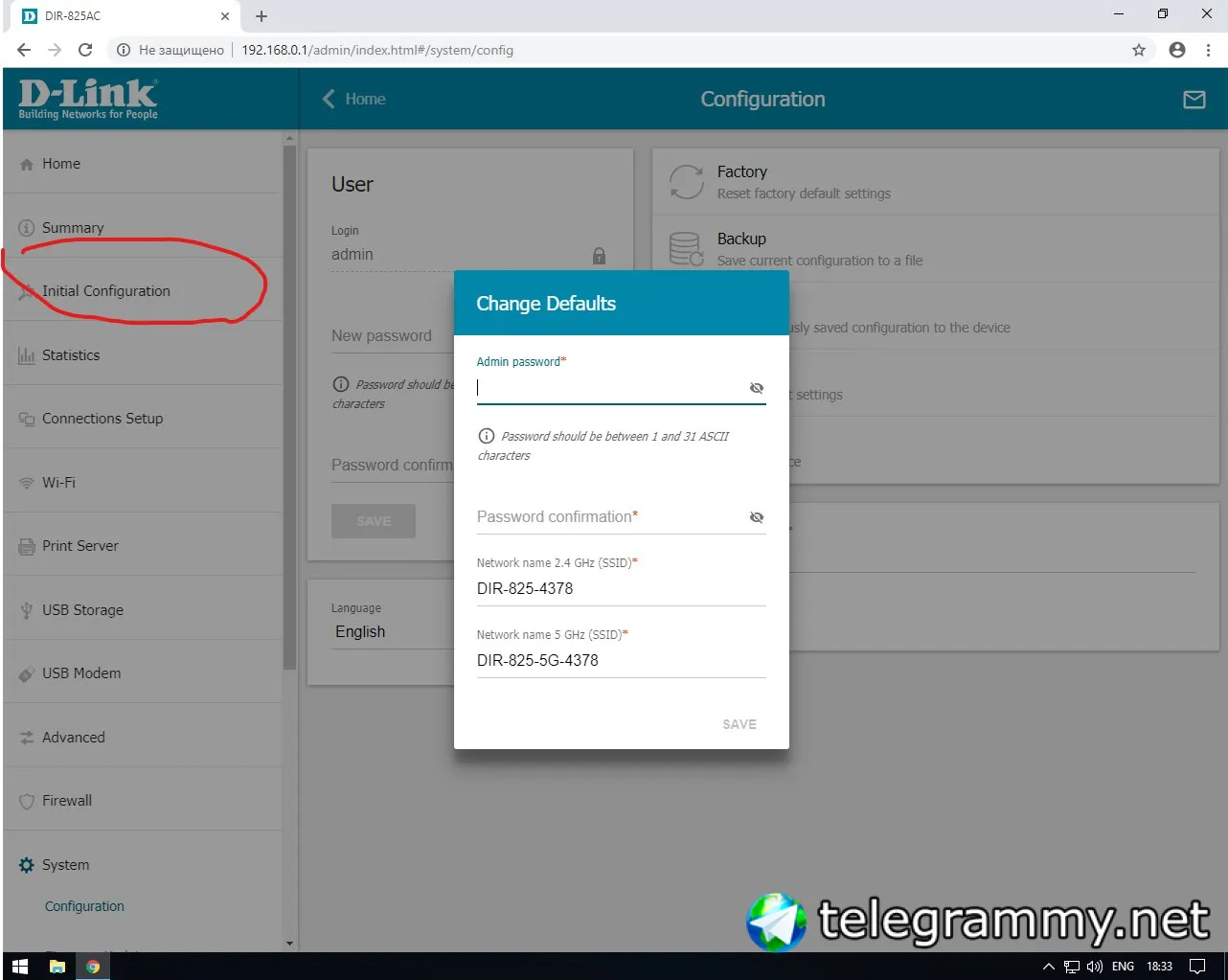Toggle visibility of the Admin password field
Image resolution: width=1228 pixels, height=980 pixels.
coord(757,388)
